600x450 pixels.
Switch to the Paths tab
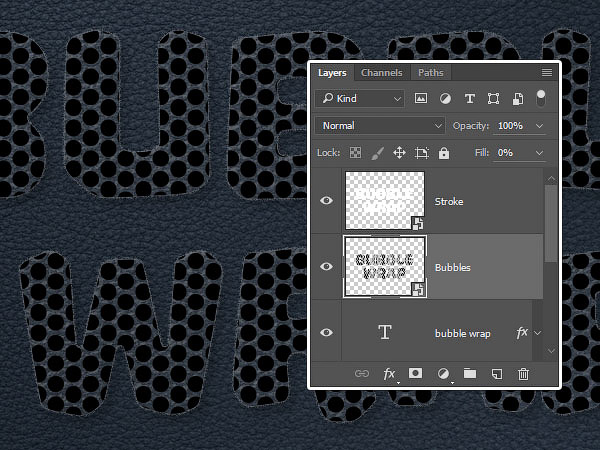(x=430, y=73)
